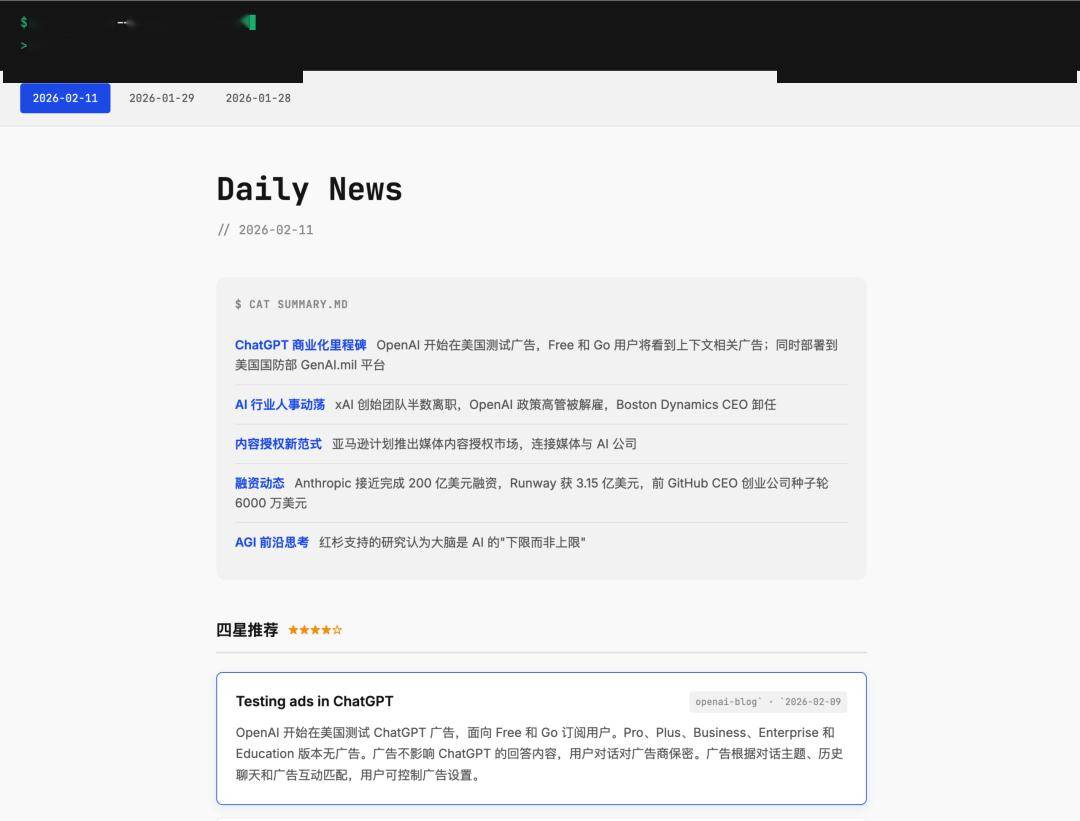Image resolution: width=1080 pixels, height=821 pixels.
Task: Click the green > prompt in the header
Action: pos(24,45)
